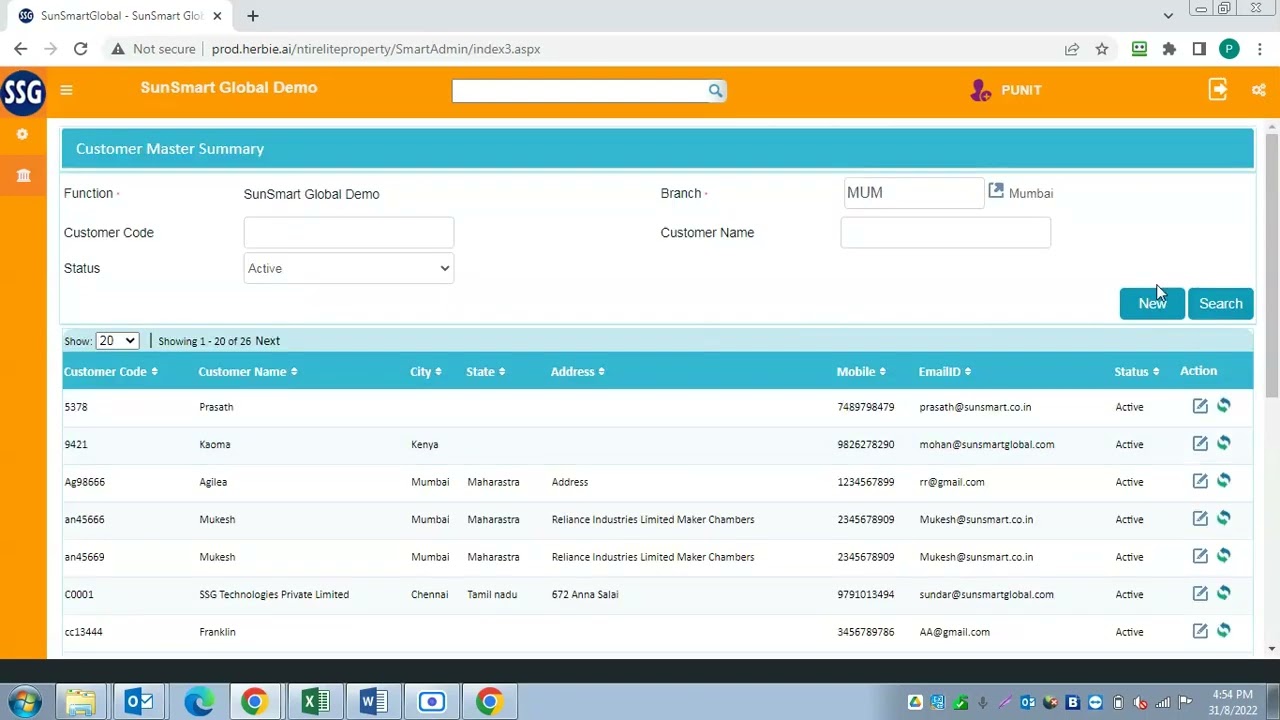Image resolution: width=1280 pixels, height=720 pixels.
Task: Sort by Status column header
Action: point(1136,372)
